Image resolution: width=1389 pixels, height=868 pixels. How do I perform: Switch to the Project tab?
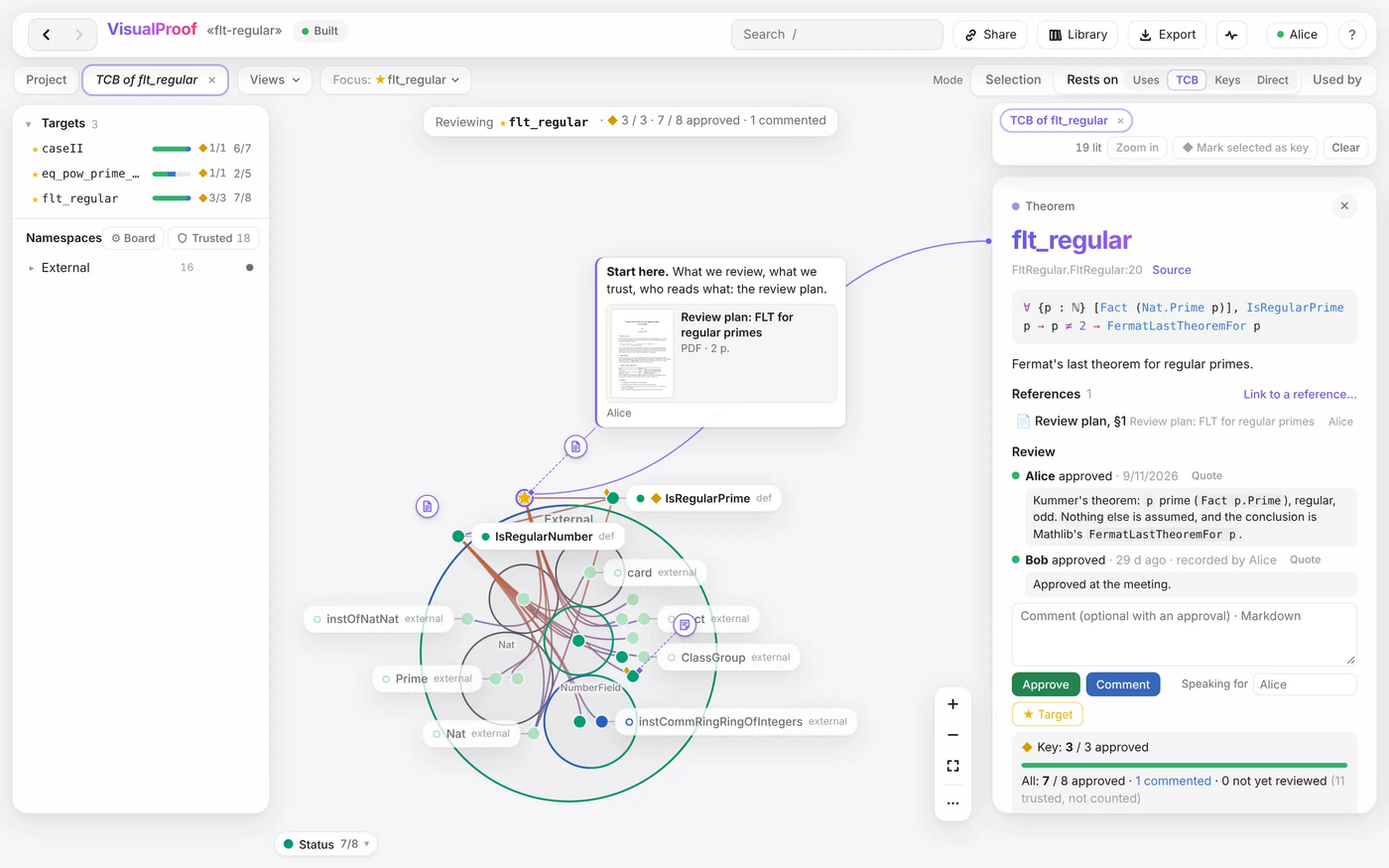47,79
